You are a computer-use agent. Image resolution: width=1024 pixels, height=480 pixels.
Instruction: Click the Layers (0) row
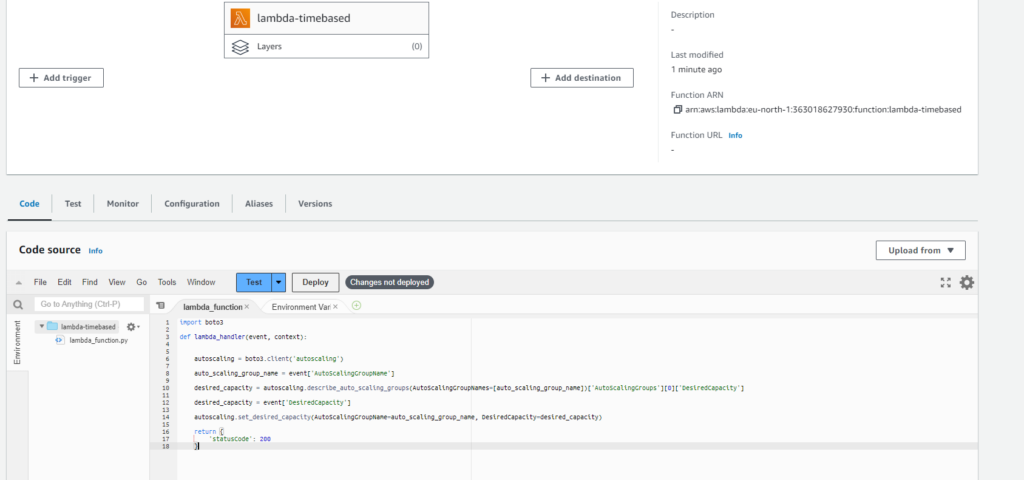[x=327, y=46]
